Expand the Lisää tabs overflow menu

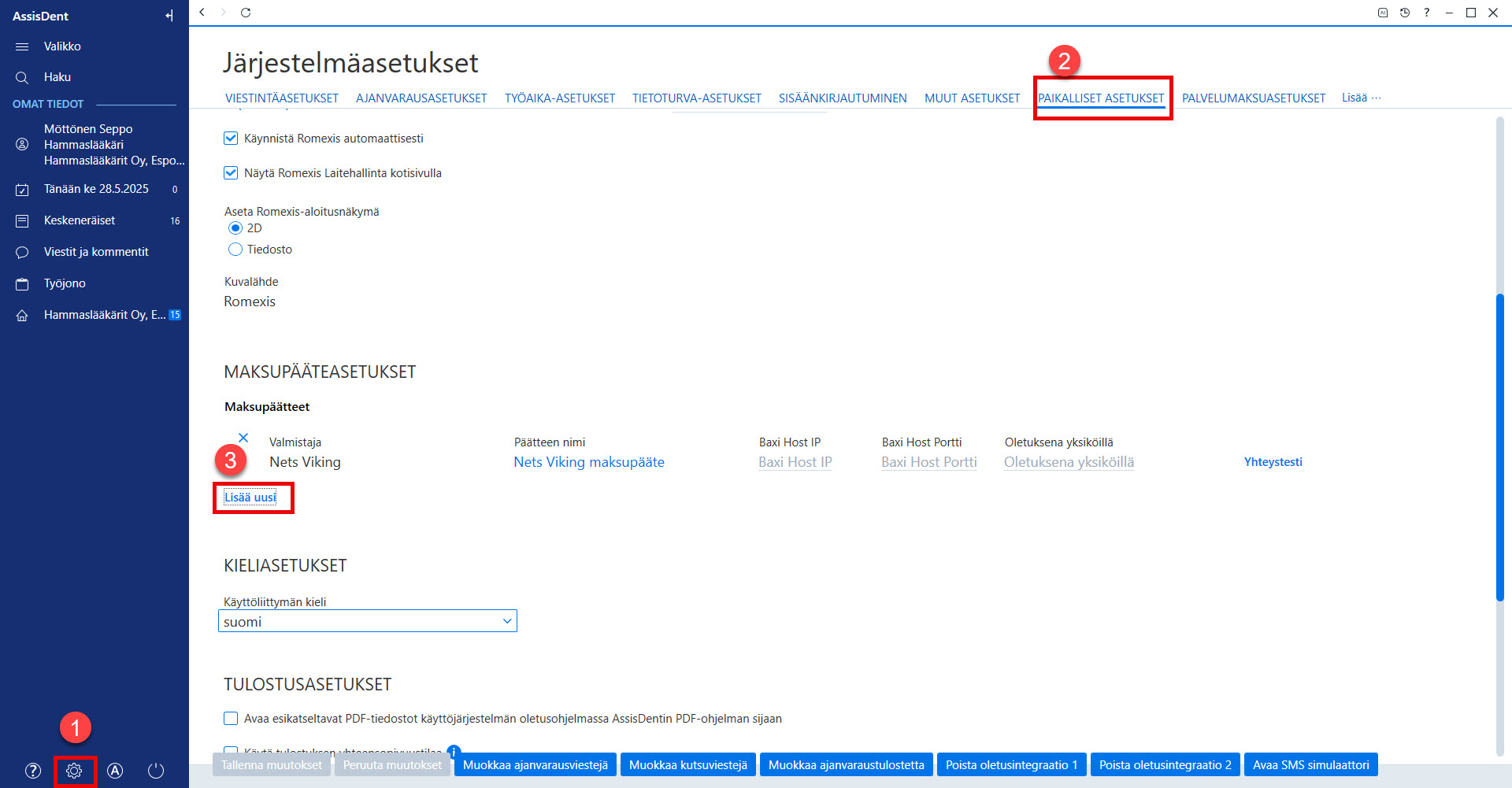tap(1362, 98)
